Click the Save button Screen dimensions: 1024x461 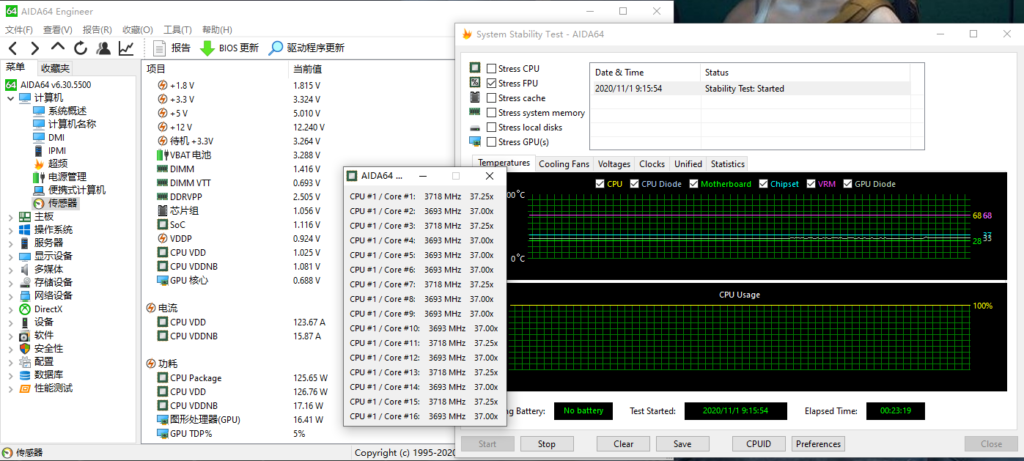pos(682,444)
